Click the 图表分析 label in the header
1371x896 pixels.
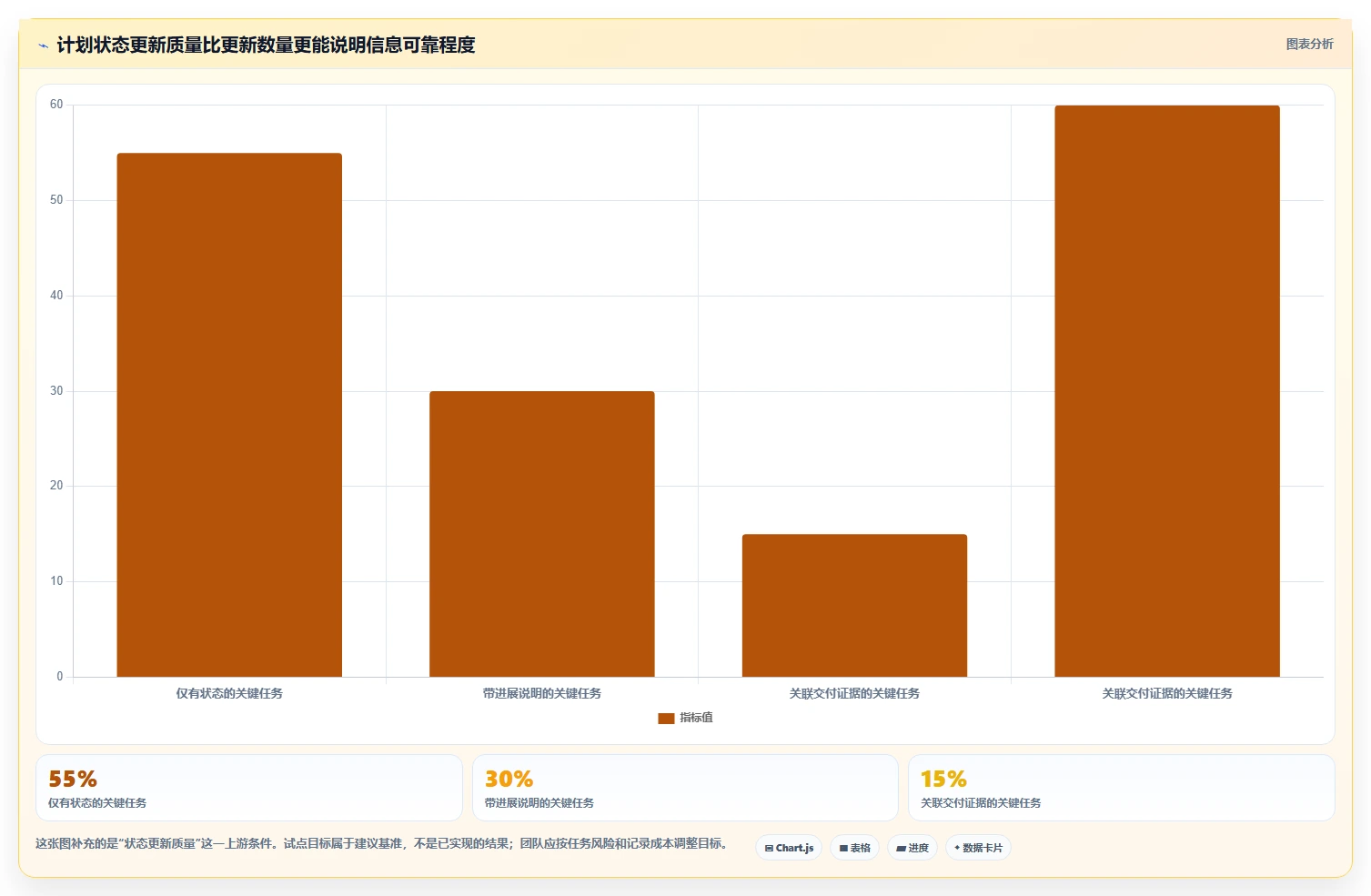coord(1309,44)
